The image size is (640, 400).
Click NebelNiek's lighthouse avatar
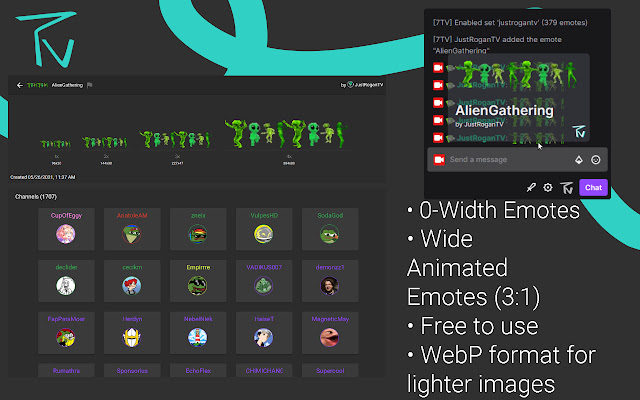pos(198,338)
